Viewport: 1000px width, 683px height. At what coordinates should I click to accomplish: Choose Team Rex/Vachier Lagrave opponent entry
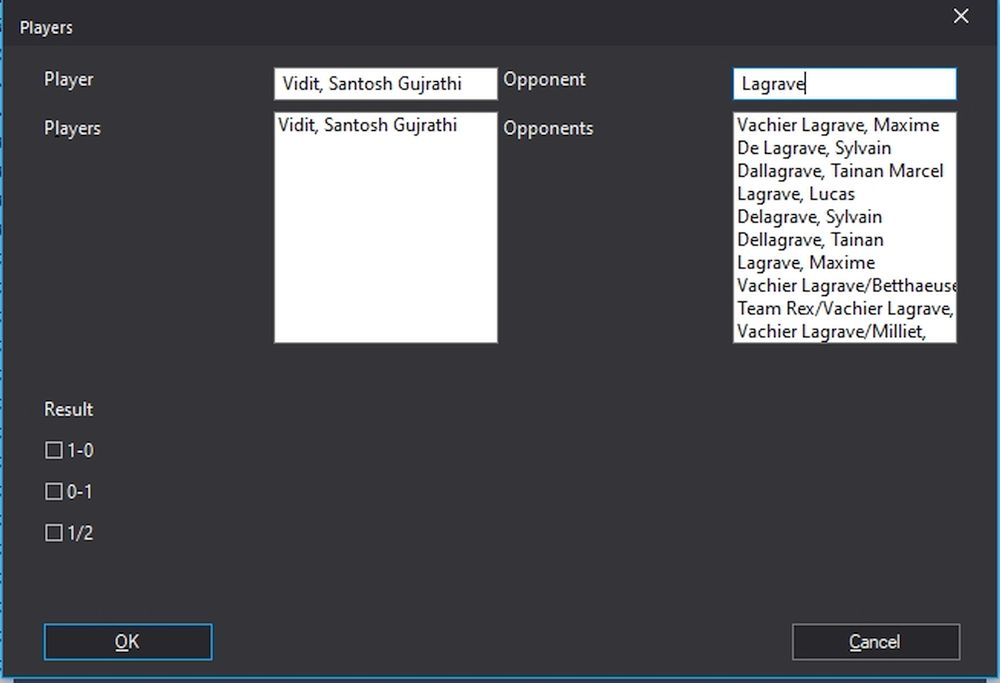[844, 309]
